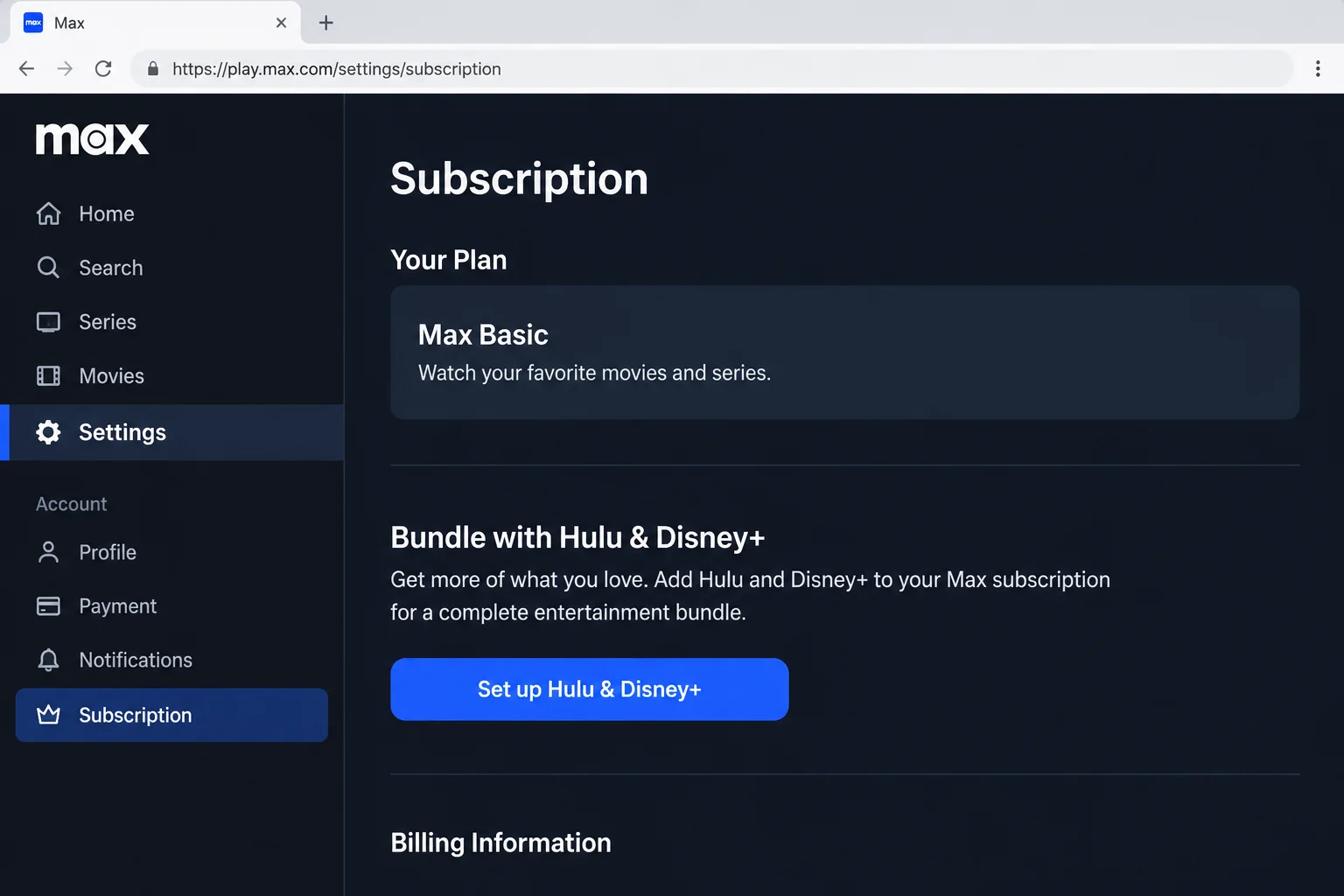Image resolution: width=1344 pixels, height=896 pixels.
Task: Open the Search menu label
Action: coord(111,268)
